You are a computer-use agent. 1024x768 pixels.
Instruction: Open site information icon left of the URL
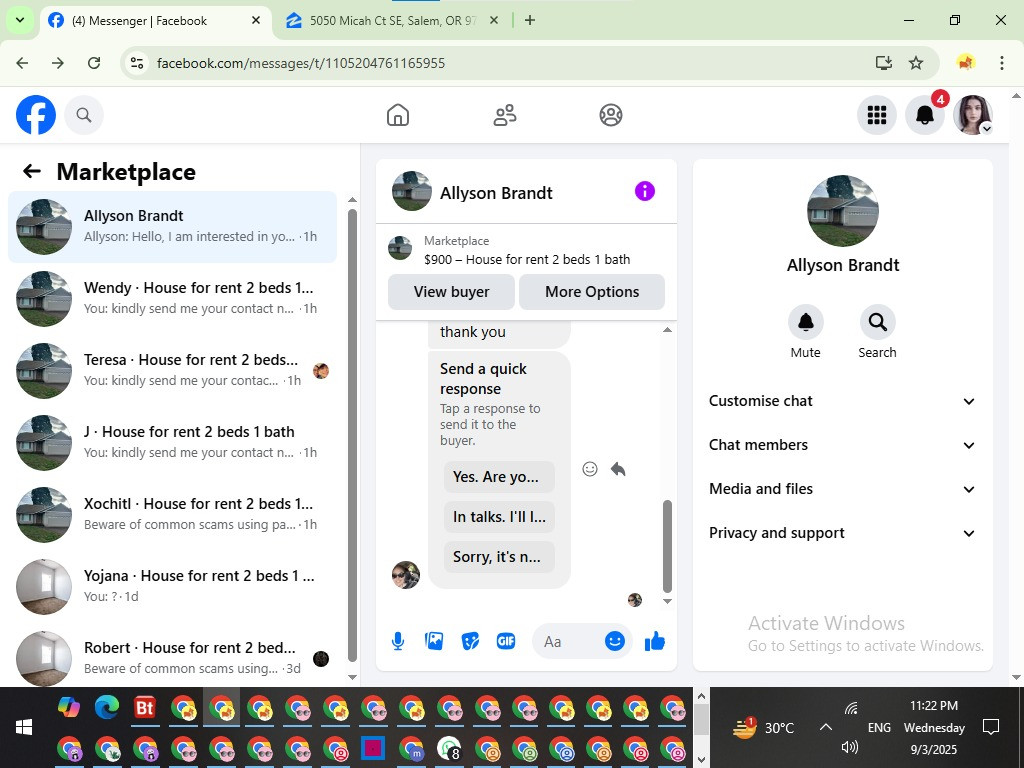[137, 63]
